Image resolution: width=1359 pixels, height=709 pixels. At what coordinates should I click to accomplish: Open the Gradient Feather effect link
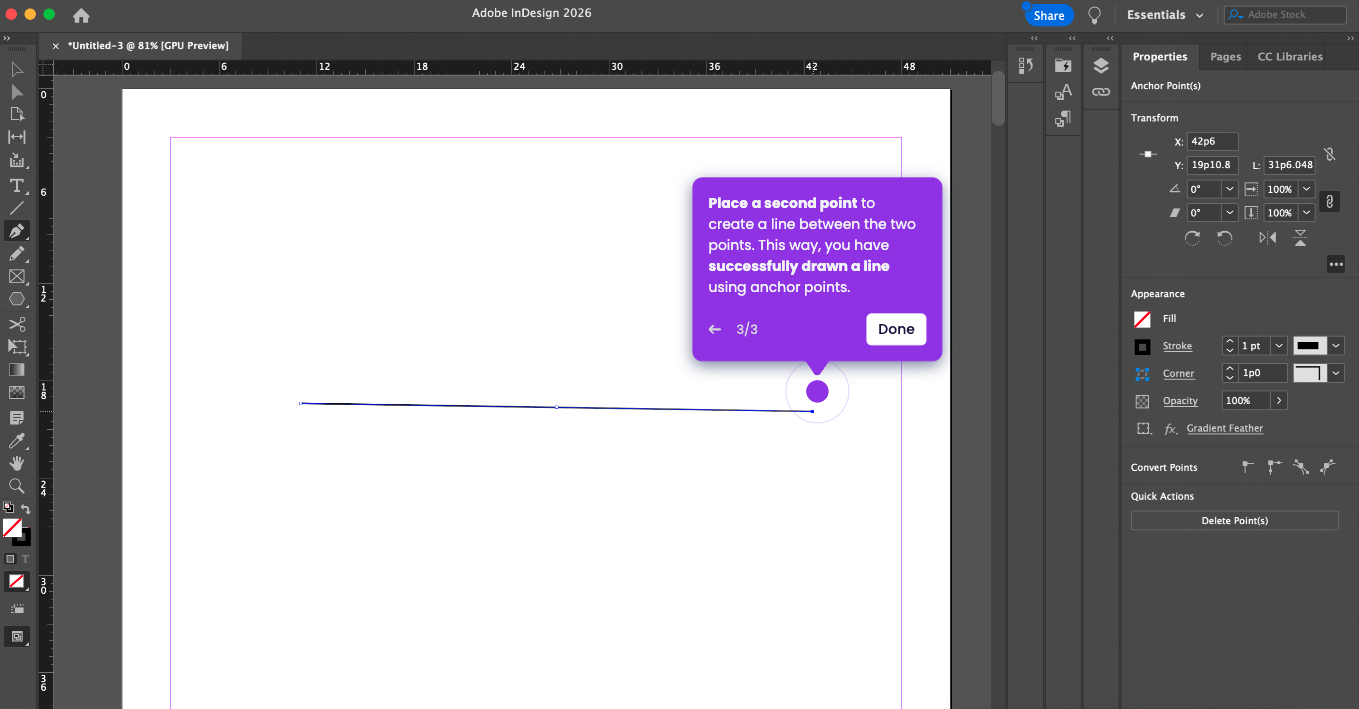[1225, 428]
